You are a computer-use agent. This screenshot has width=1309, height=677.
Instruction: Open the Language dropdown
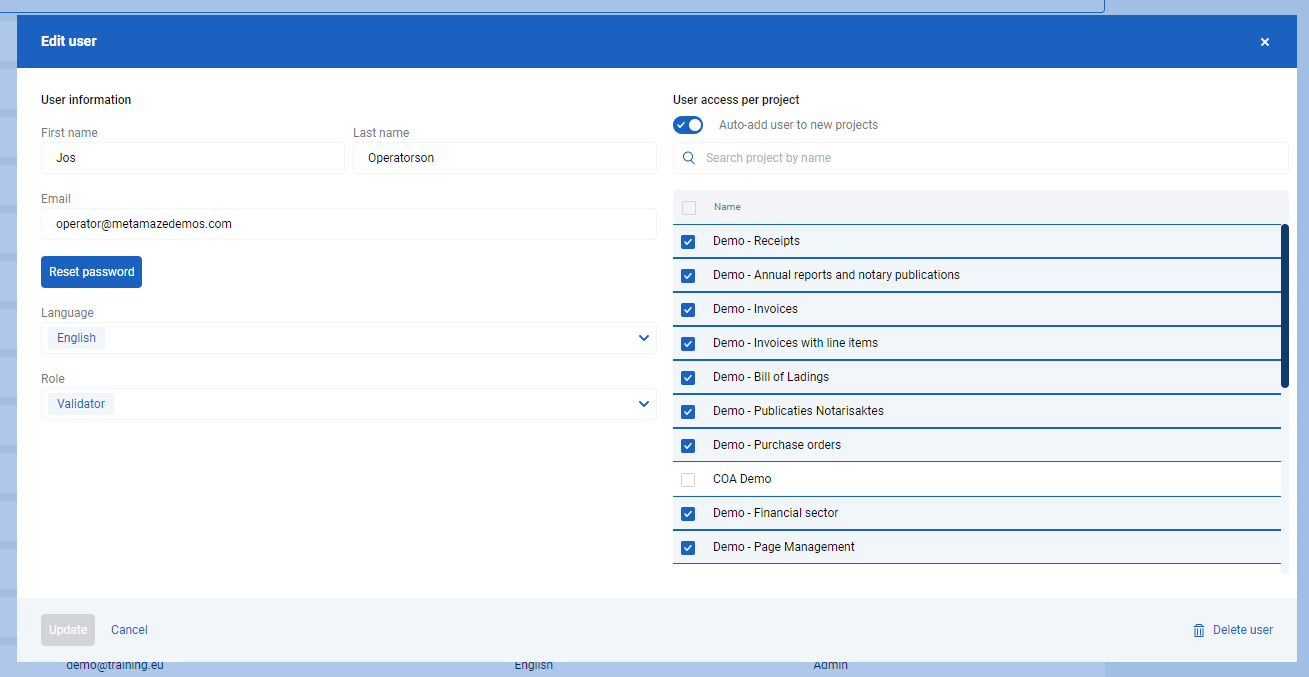(x=349, y=338)
